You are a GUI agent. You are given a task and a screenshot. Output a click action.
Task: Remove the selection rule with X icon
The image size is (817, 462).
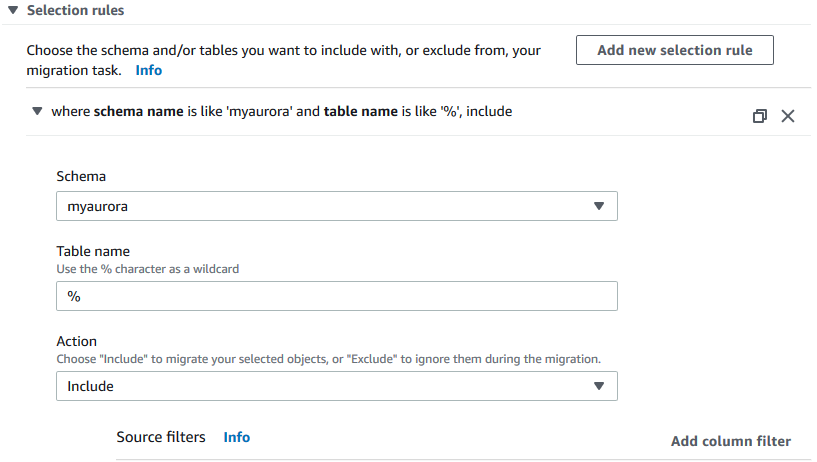pyautogui.click(x=788, y=116)
